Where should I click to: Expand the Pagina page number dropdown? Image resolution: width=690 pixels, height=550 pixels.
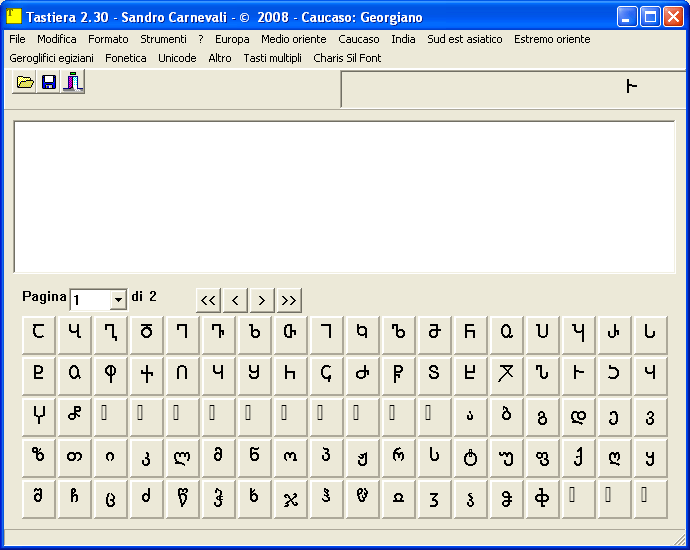[118, 300]
